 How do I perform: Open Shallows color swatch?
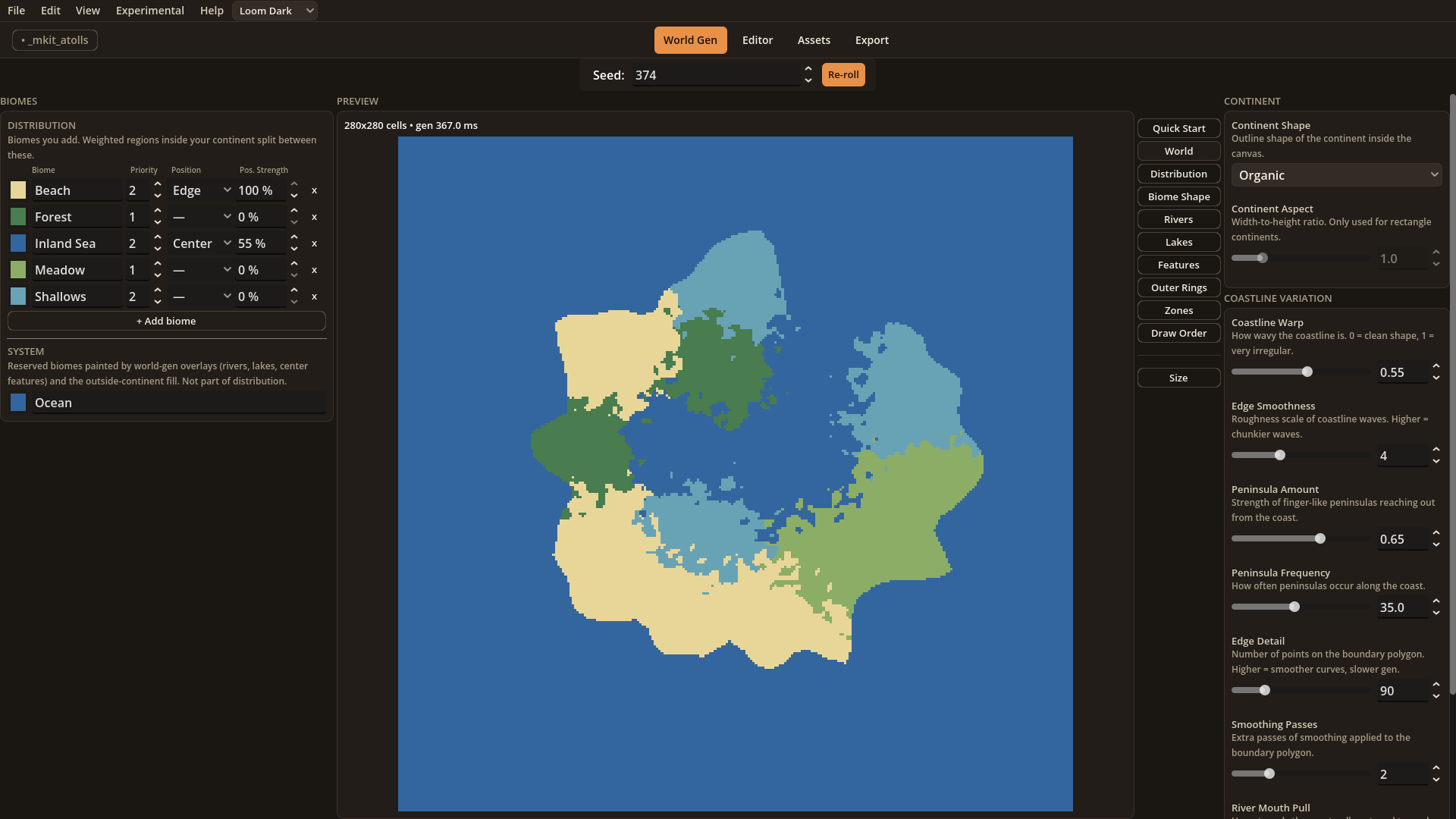tap(18, 297)
